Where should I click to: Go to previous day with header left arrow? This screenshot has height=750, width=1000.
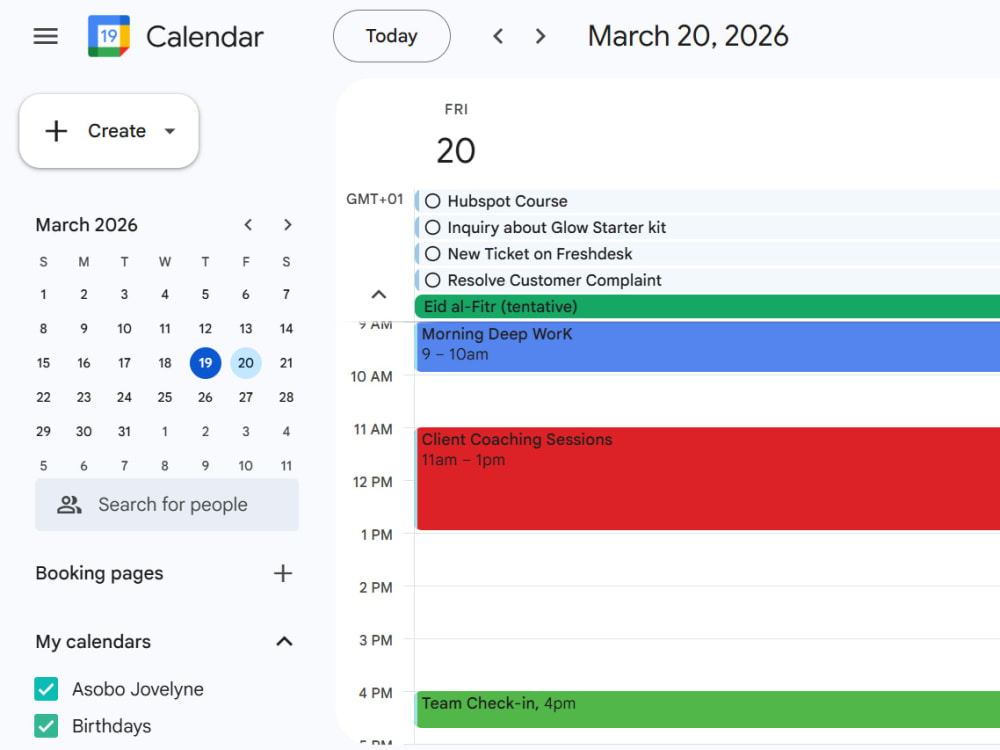[x=499, y=36]
